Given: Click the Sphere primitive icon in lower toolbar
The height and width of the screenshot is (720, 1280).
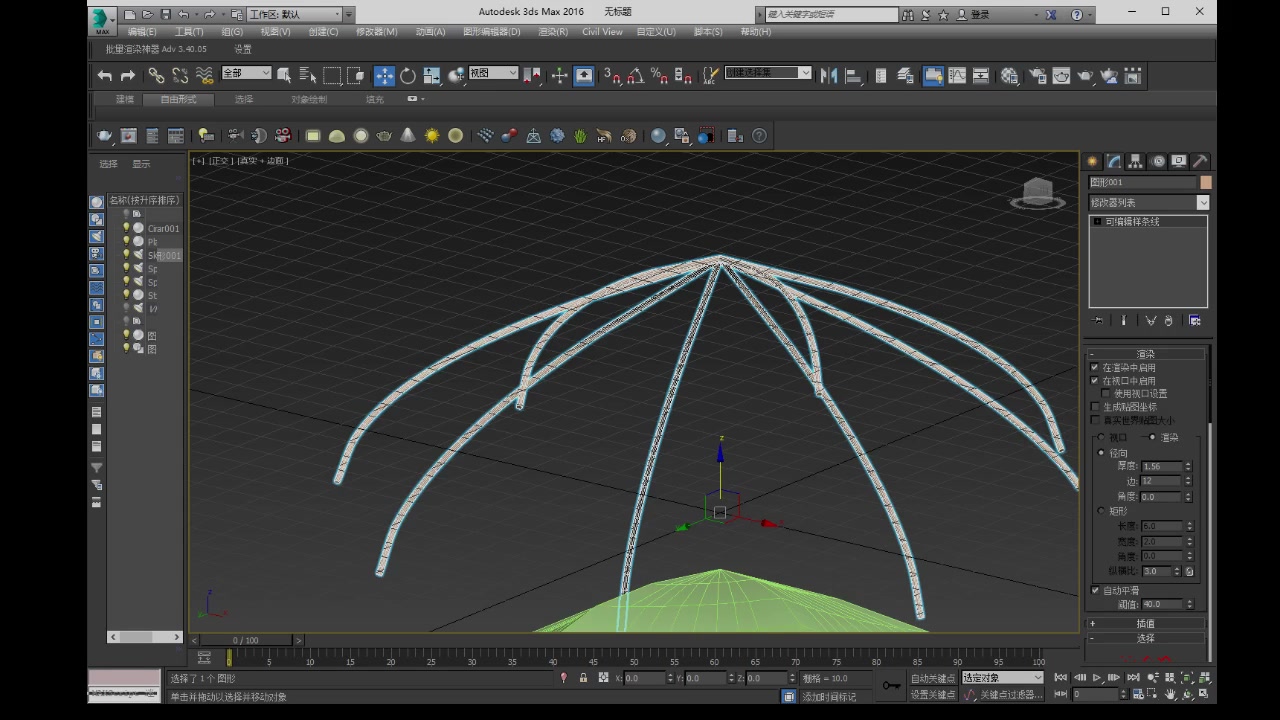Looking at the screenshot, I should tap(361, 136).
